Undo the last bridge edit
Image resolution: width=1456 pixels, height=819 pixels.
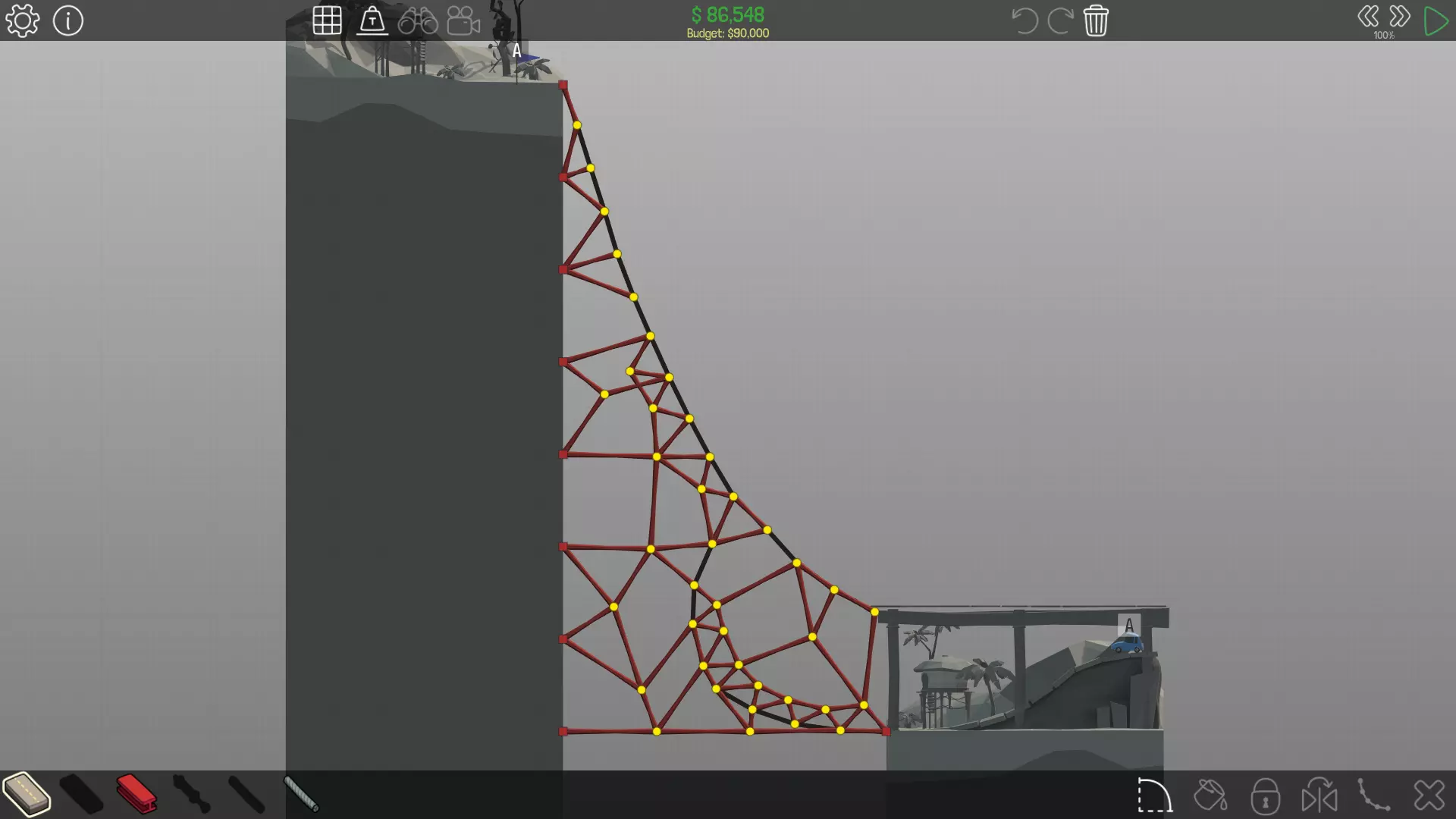coord(1025,20)
